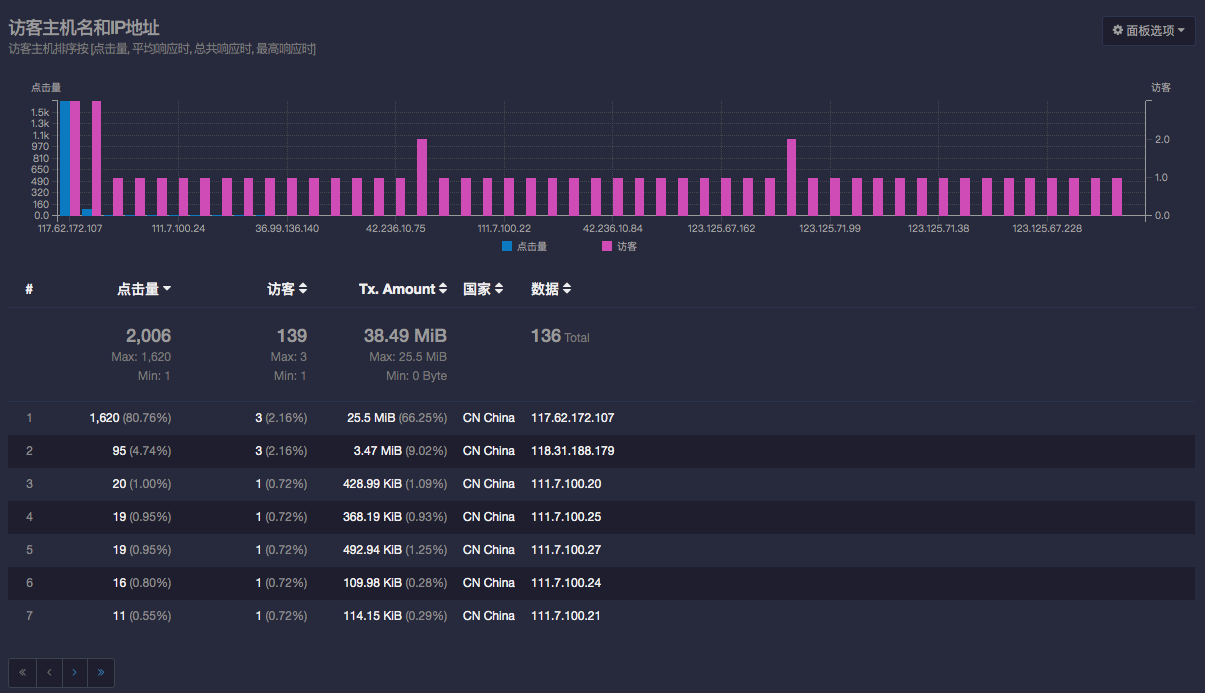Click the tall chart bar above 42.236.10.75
1205x693 pixels.
[422, 178]
